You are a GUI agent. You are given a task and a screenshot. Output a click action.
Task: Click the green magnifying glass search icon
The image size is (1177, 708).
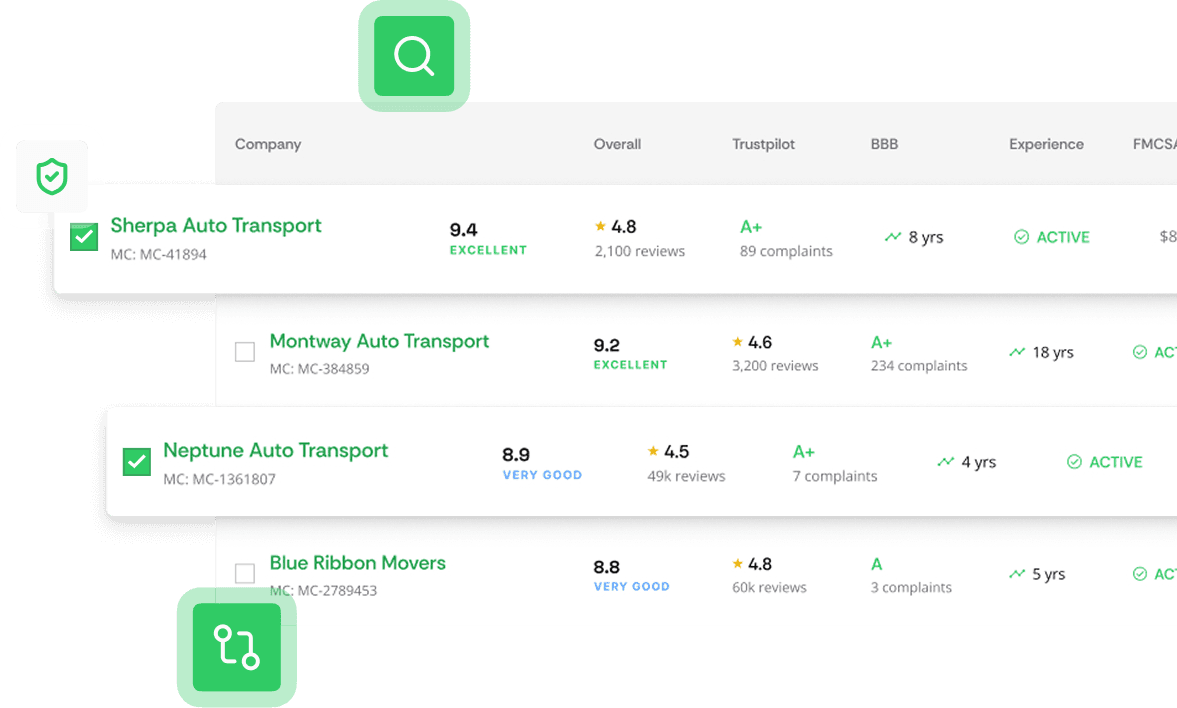click(x=413, y=56)
